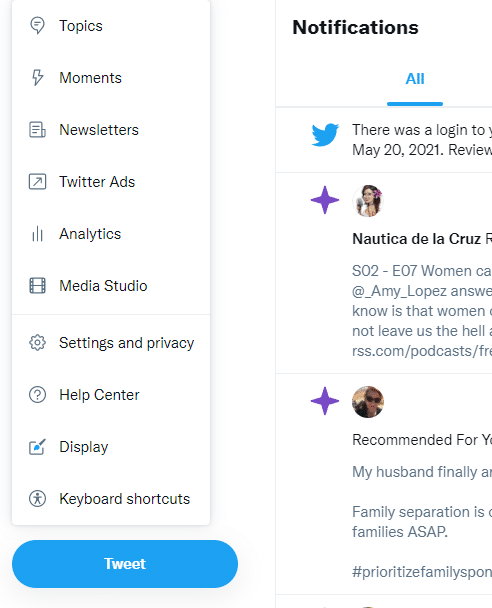Open the Settings and privacy menu item
This screenshot has width=492, height=608.
pyautogui.click(x=111, y=343)
